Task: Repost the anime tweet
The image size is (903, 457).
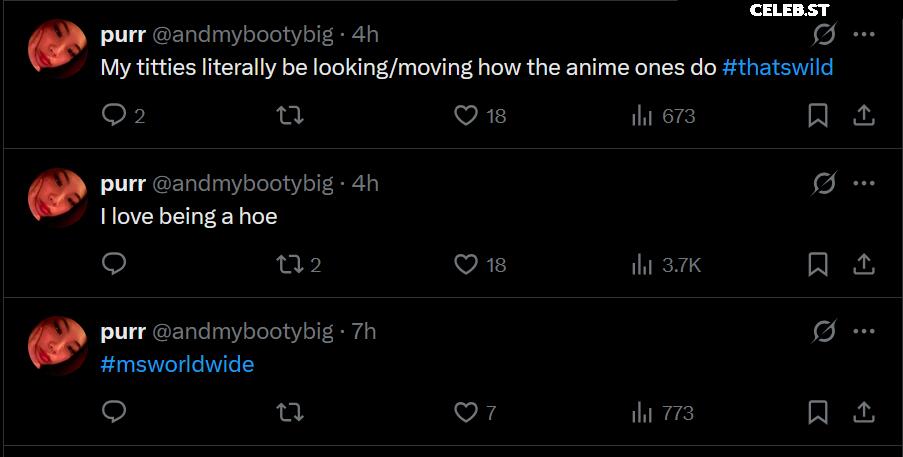Action: 290,116
